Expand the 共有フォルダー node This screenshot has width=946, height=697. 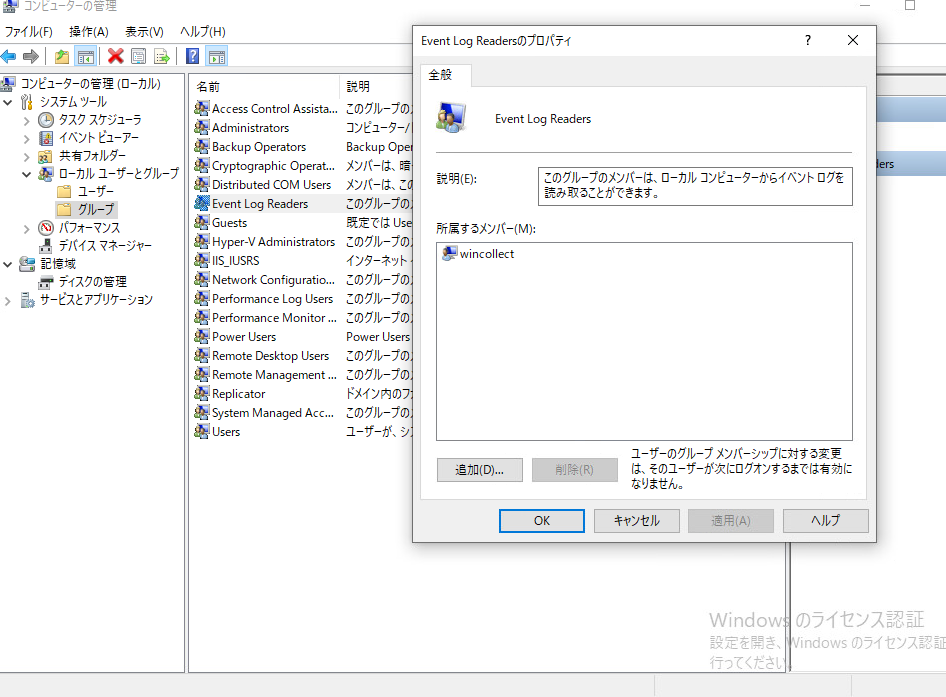coord(26,156)
